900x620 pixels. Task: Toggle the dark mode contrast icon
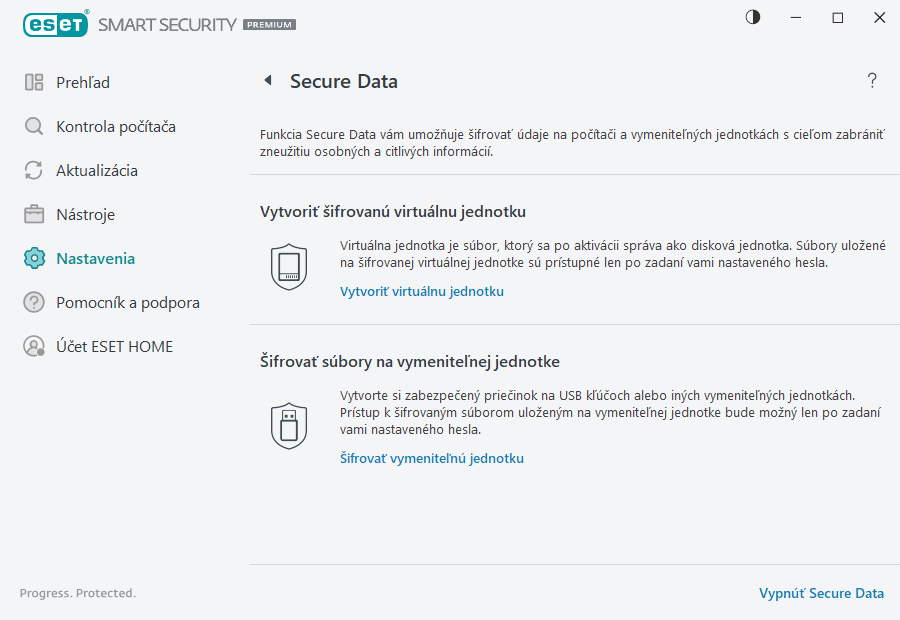tap(751, 17)
